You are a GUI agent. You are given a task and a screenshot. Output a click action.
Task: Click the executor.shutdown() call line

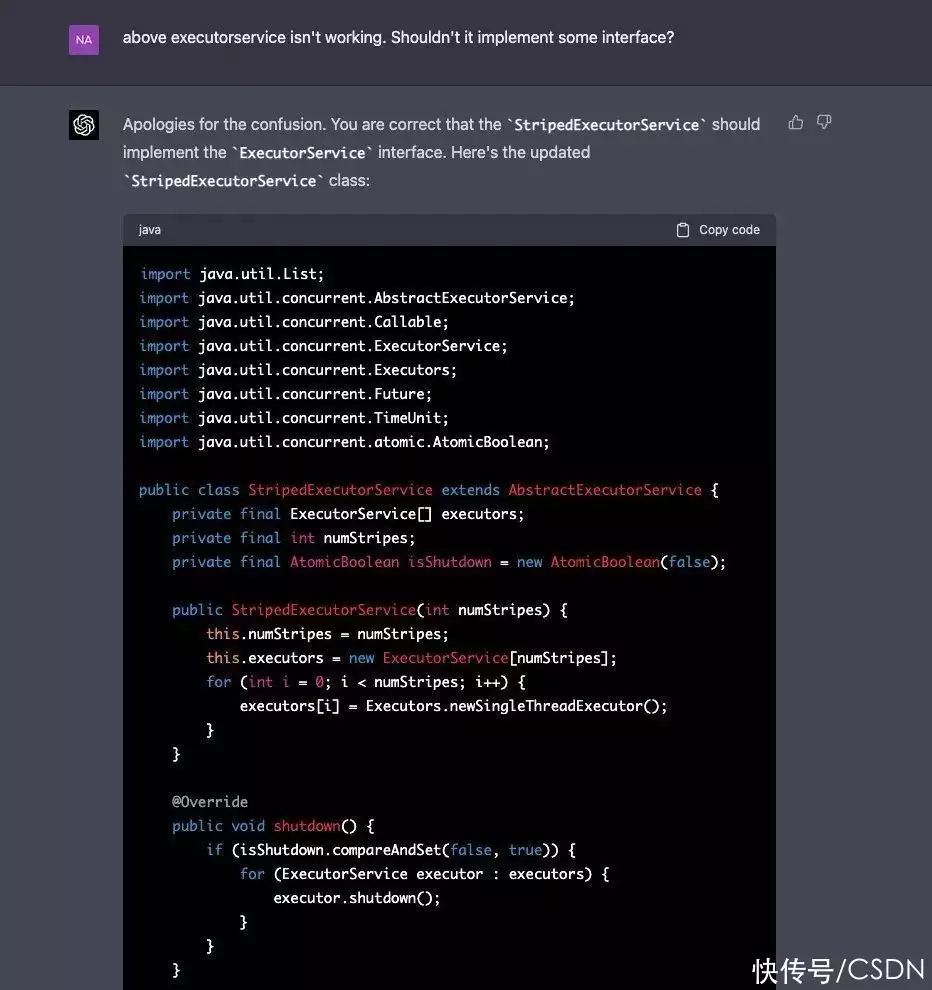357,898
